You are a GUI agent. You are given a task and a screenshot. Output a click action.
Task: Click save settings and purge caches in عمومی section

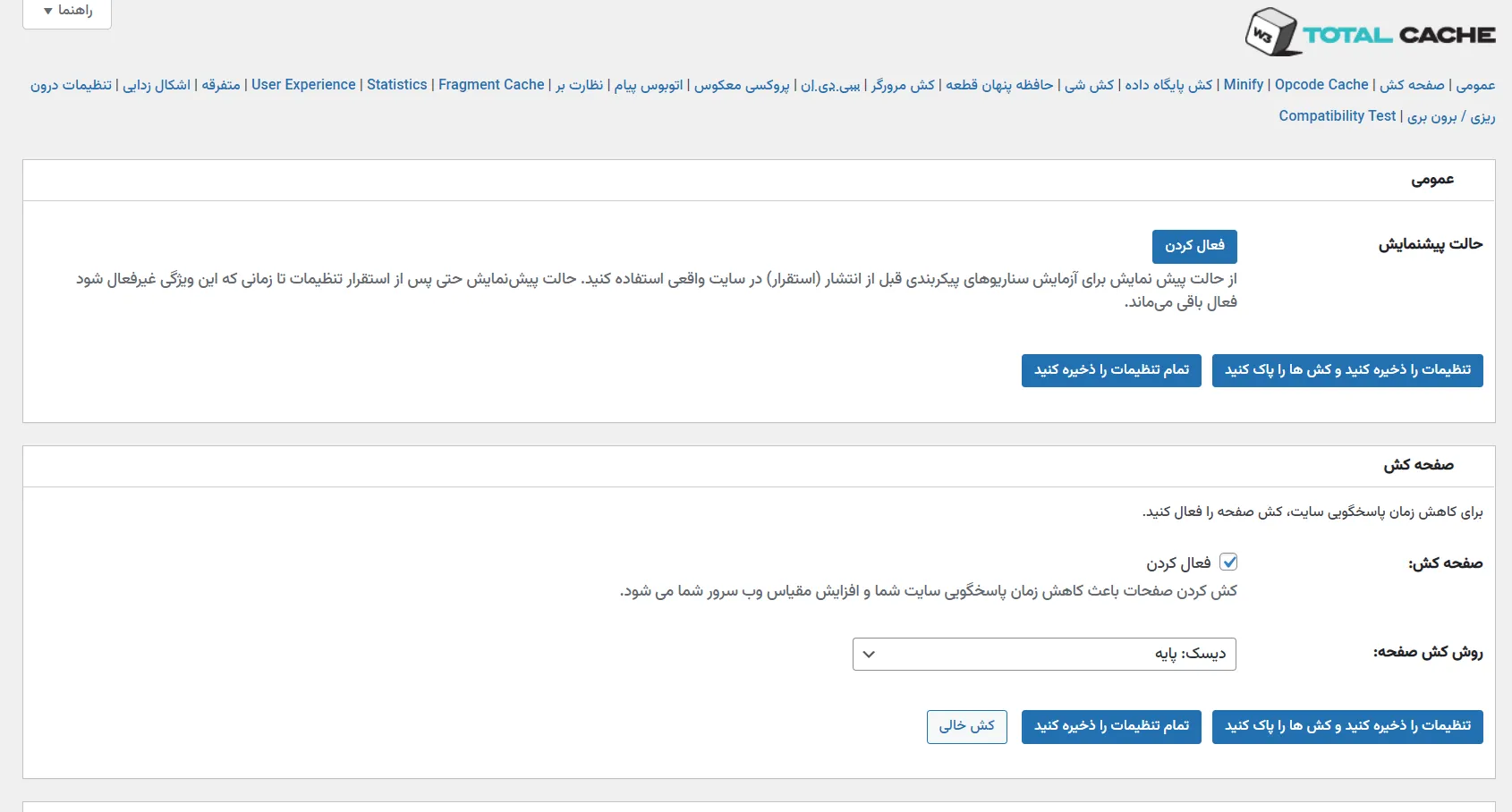[1347, 370]
